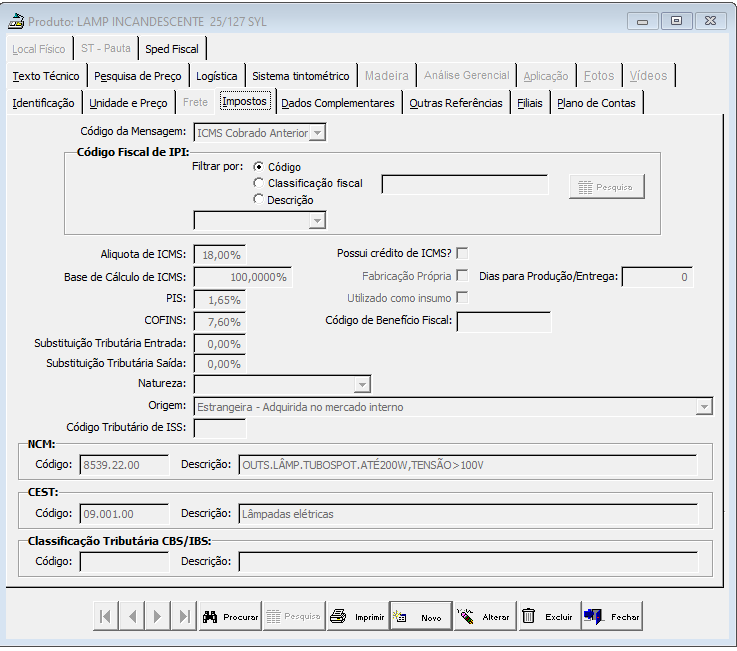Image resolution: width=737 pixels, height=651 pixels.
Task: Go to the previous record arrow
Action: [132, 616]
